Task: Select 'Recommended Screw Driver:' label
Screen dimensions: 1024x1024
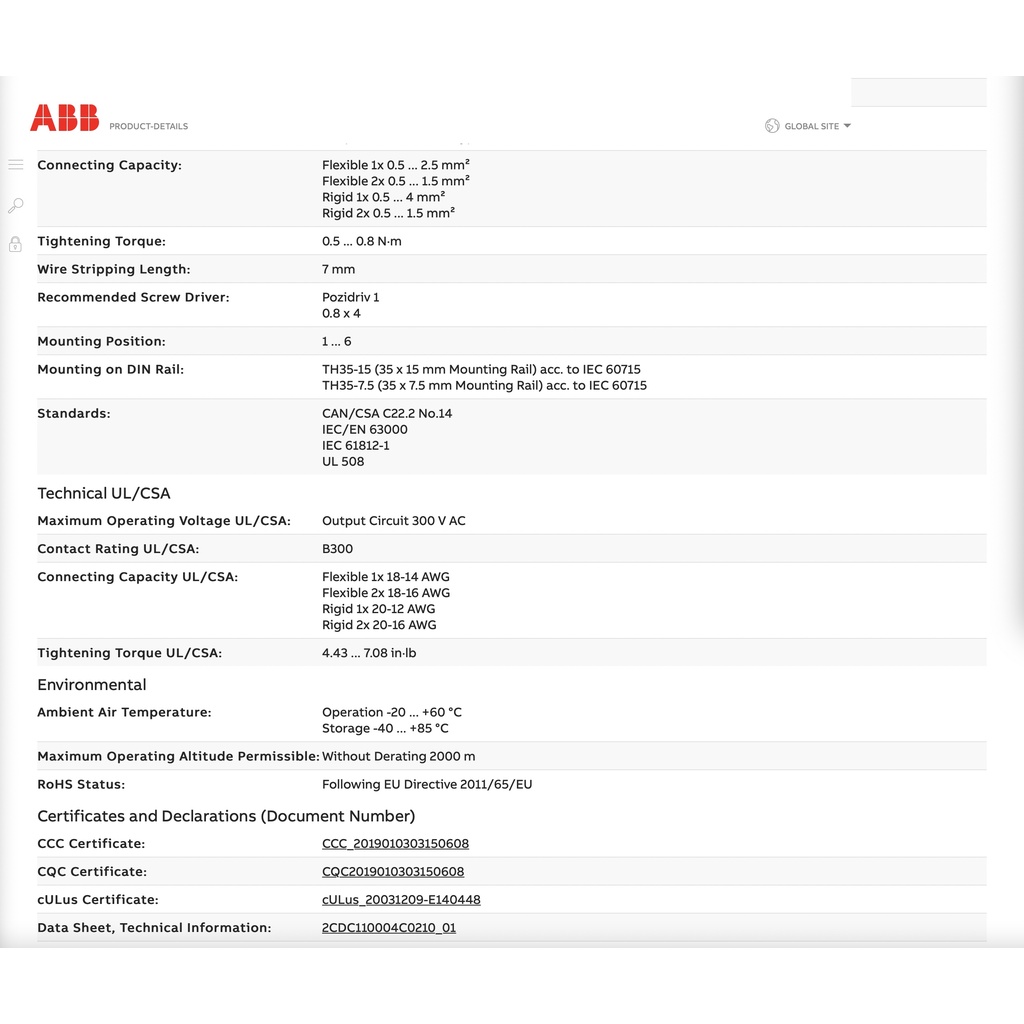Action: click(x=133, y=297)
